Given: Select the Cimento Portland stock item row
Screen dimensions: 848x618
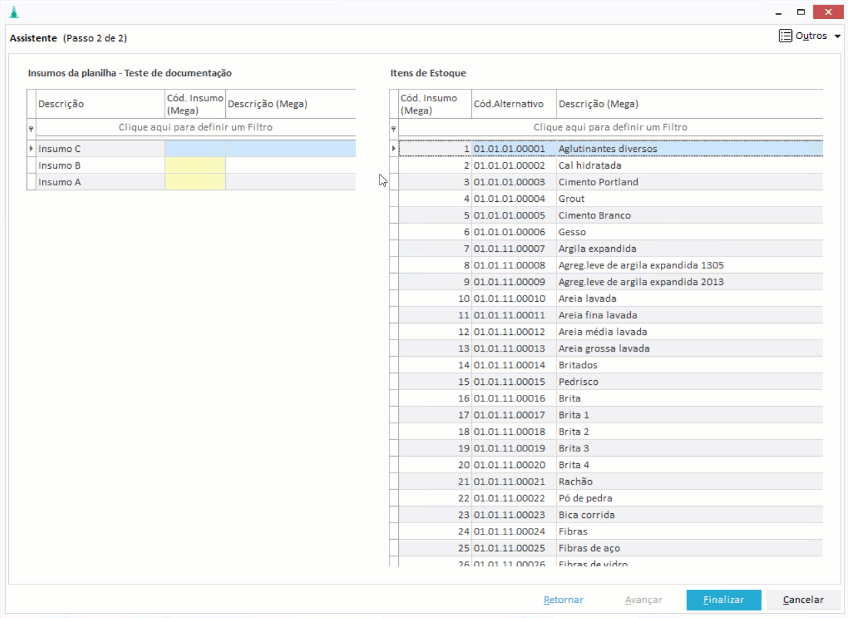Looking at the screenshot, I should coord(598,182).
